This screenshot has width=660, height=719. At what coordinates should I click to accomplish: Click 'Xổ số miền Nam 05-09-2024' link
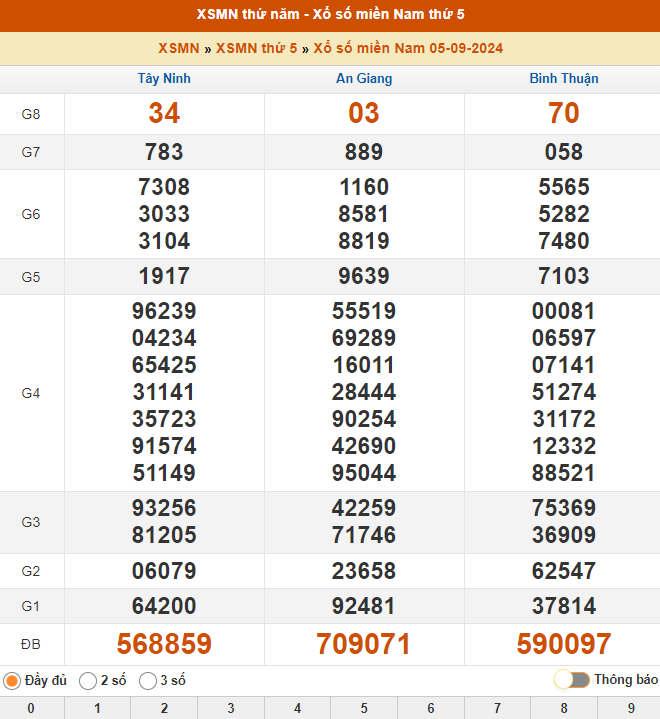408,48
